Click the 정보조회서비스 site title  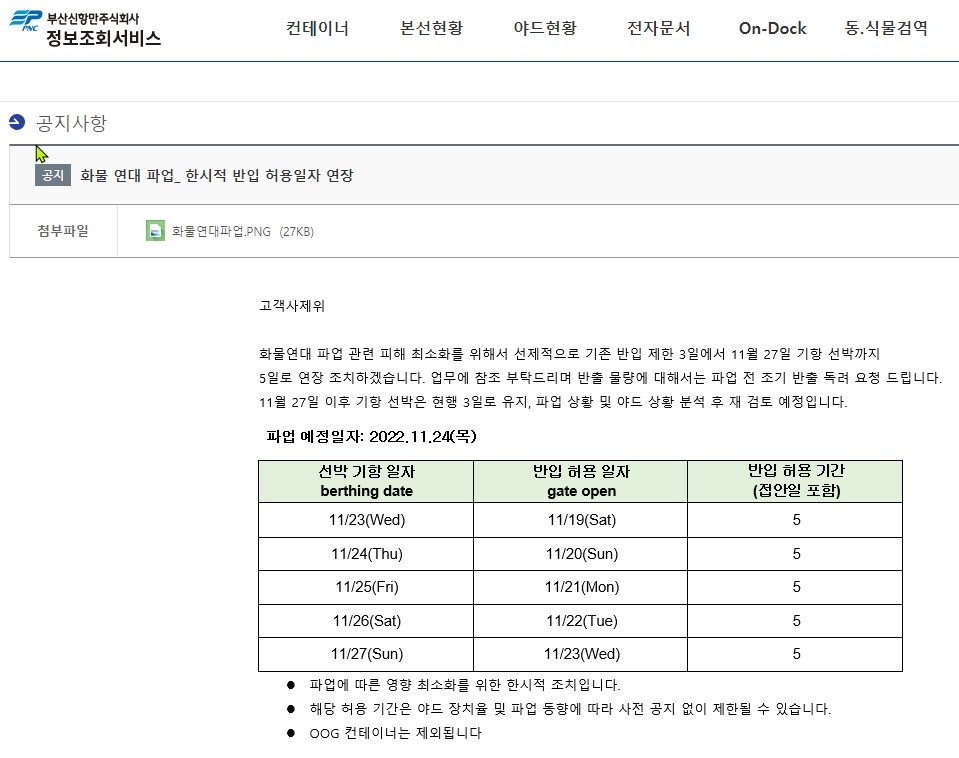pyautogui.click(x=103, y=38)
